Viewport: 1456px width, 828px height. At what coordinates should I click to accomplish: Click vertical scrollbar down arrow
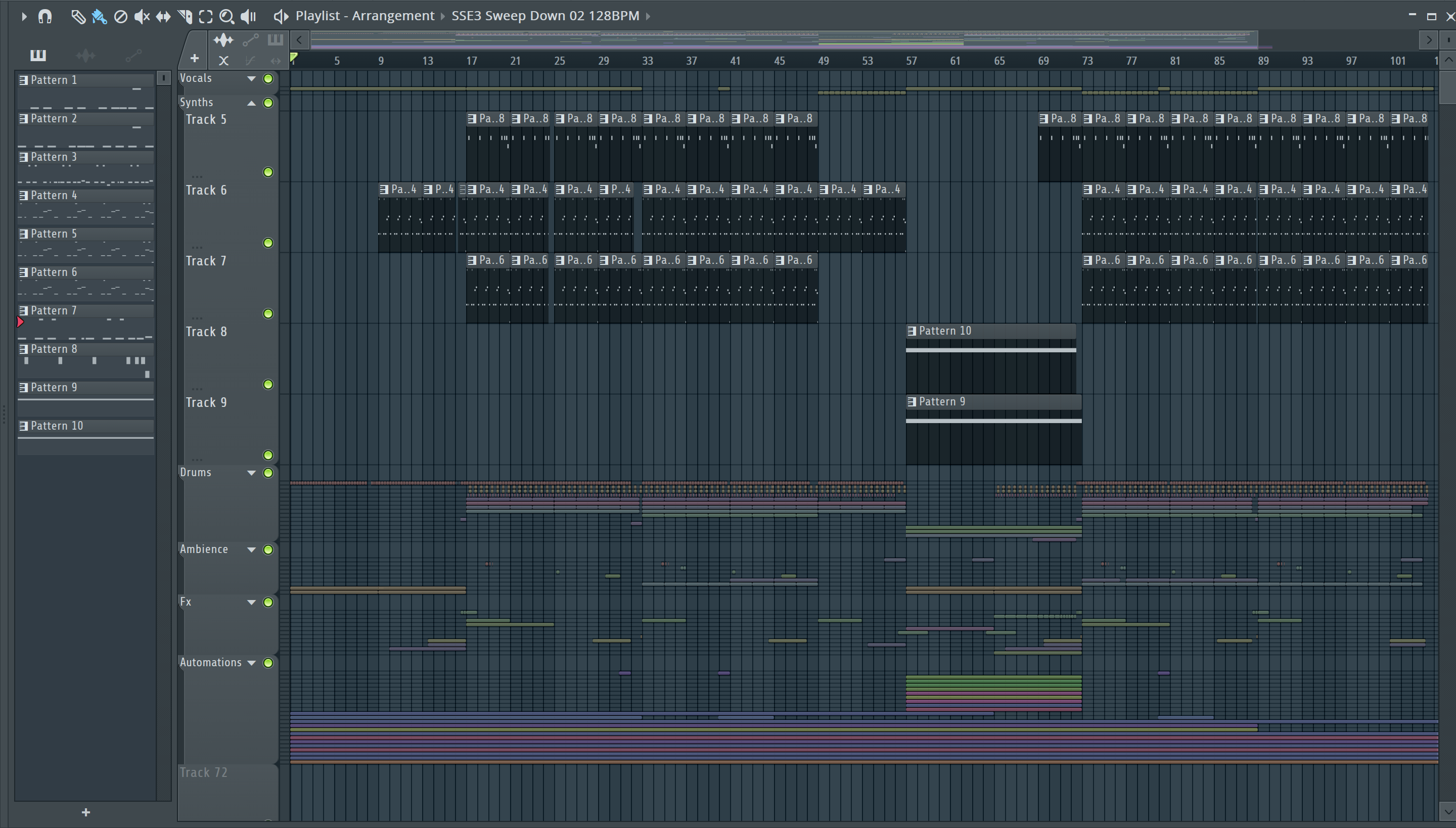tap(1448, 812)
